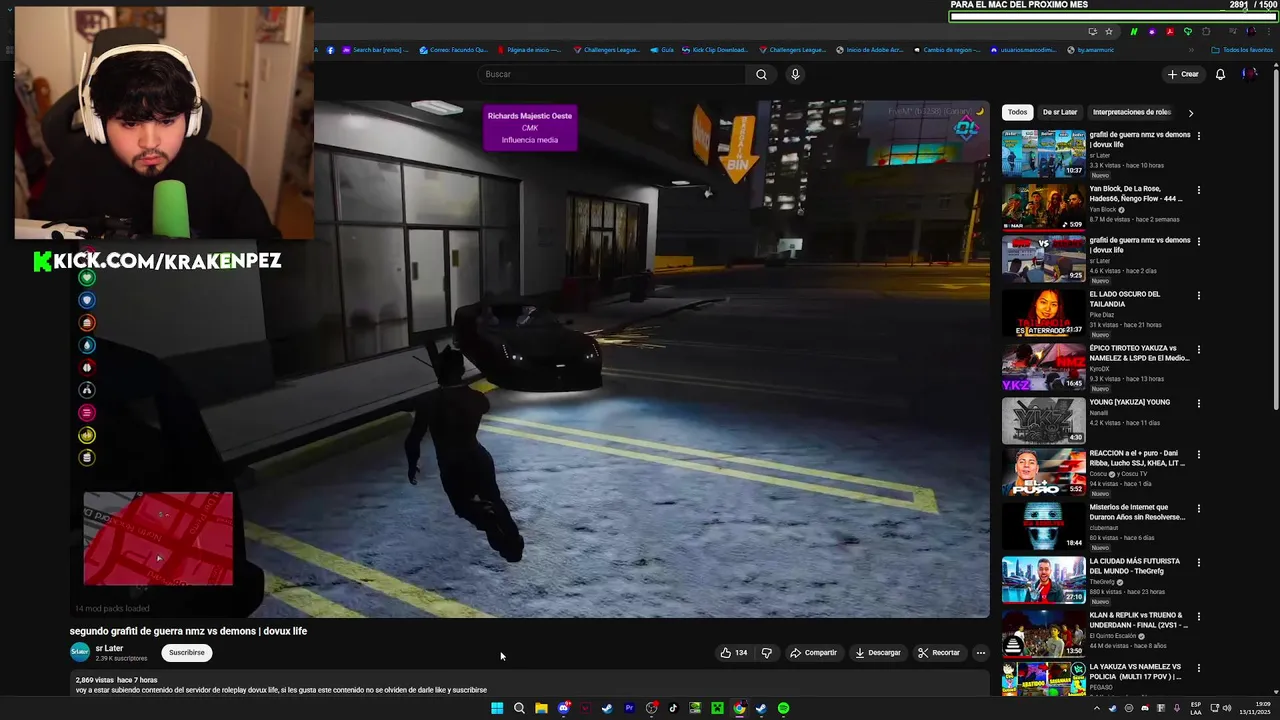Open El Lado Oscuro del Tailandia thumbnail
Image resolution: width=1280 pixels, height=720 pixels.
point(1043,314)
